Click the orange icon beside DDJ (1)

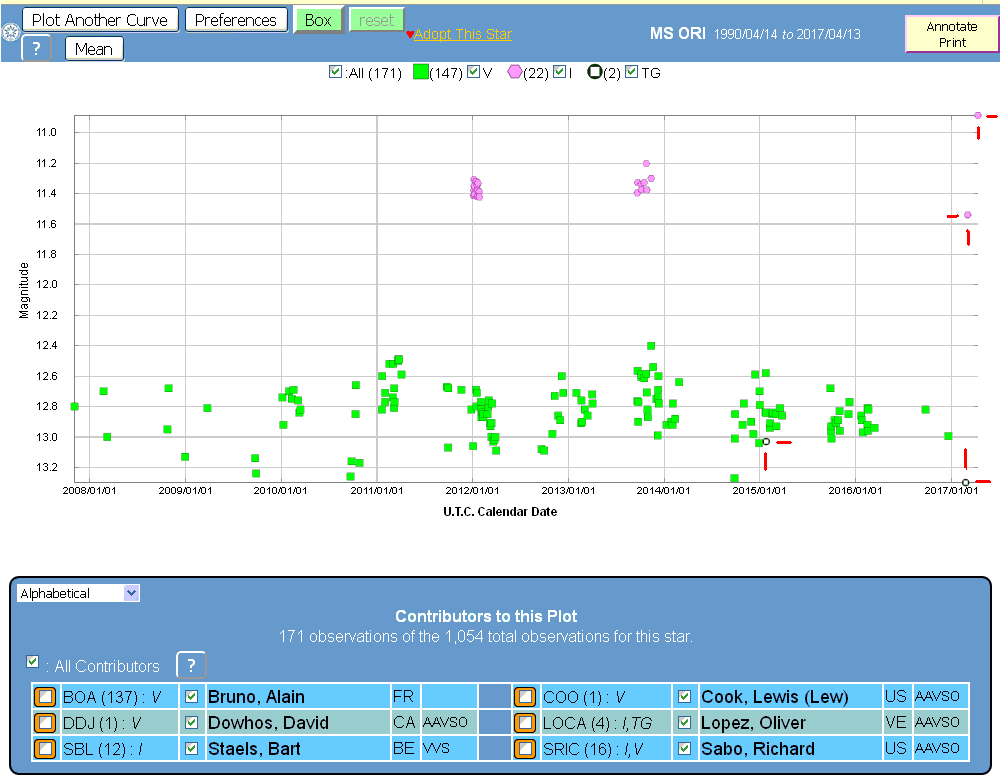[x=45, y=722]
